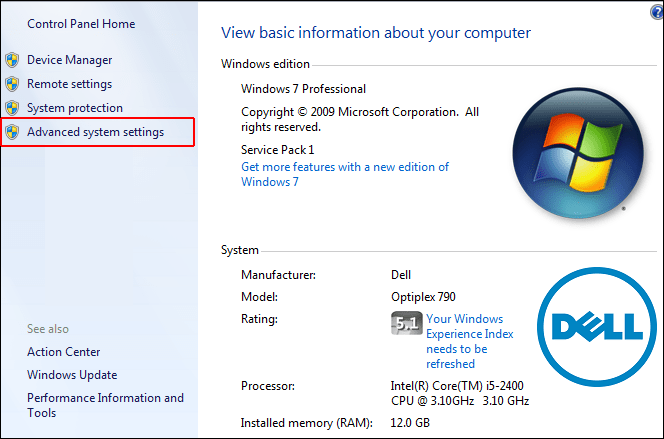Go to Control Panel Home

click(x=81, y=23)
